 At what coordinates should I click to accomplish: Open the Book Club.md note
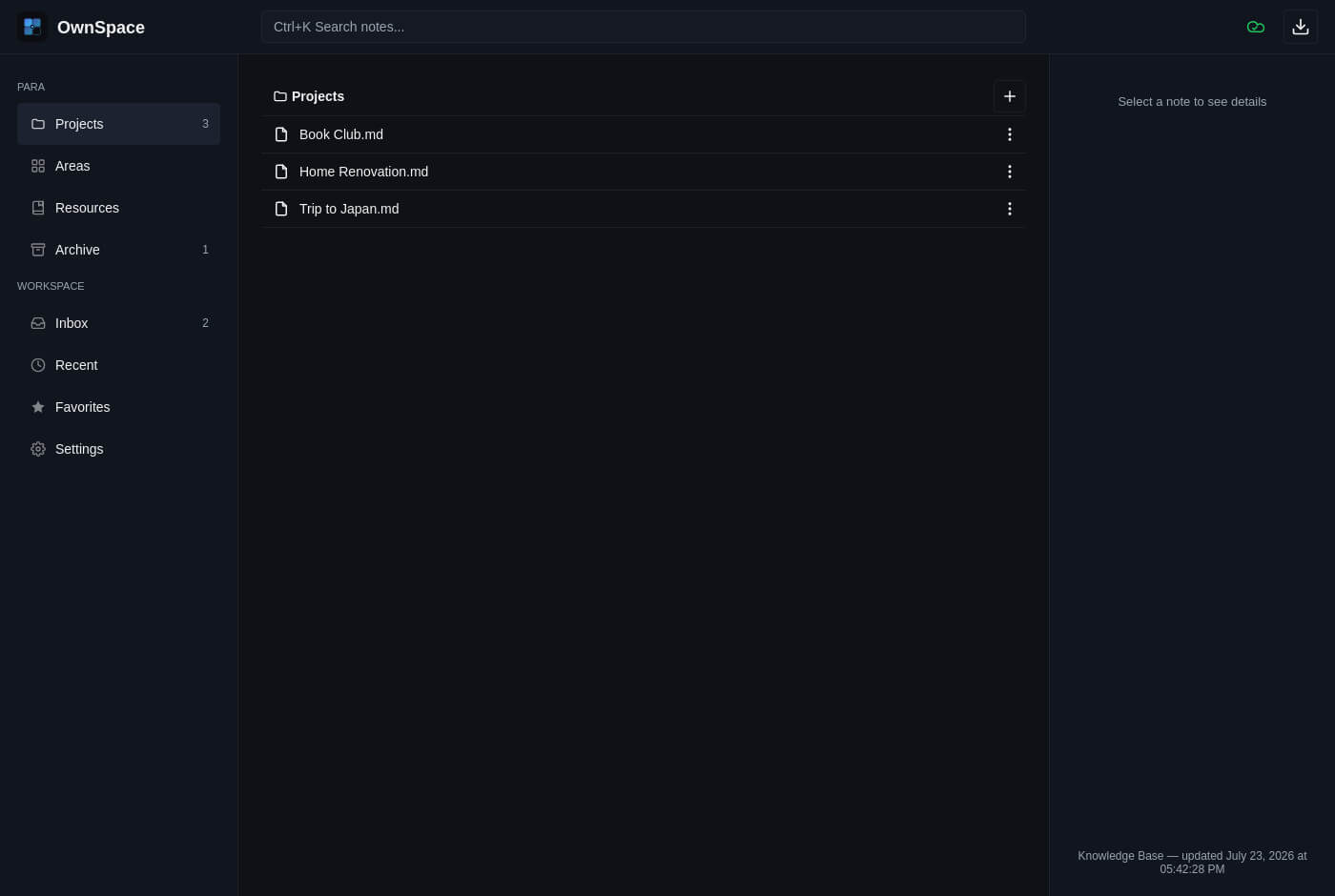(644, 134)
